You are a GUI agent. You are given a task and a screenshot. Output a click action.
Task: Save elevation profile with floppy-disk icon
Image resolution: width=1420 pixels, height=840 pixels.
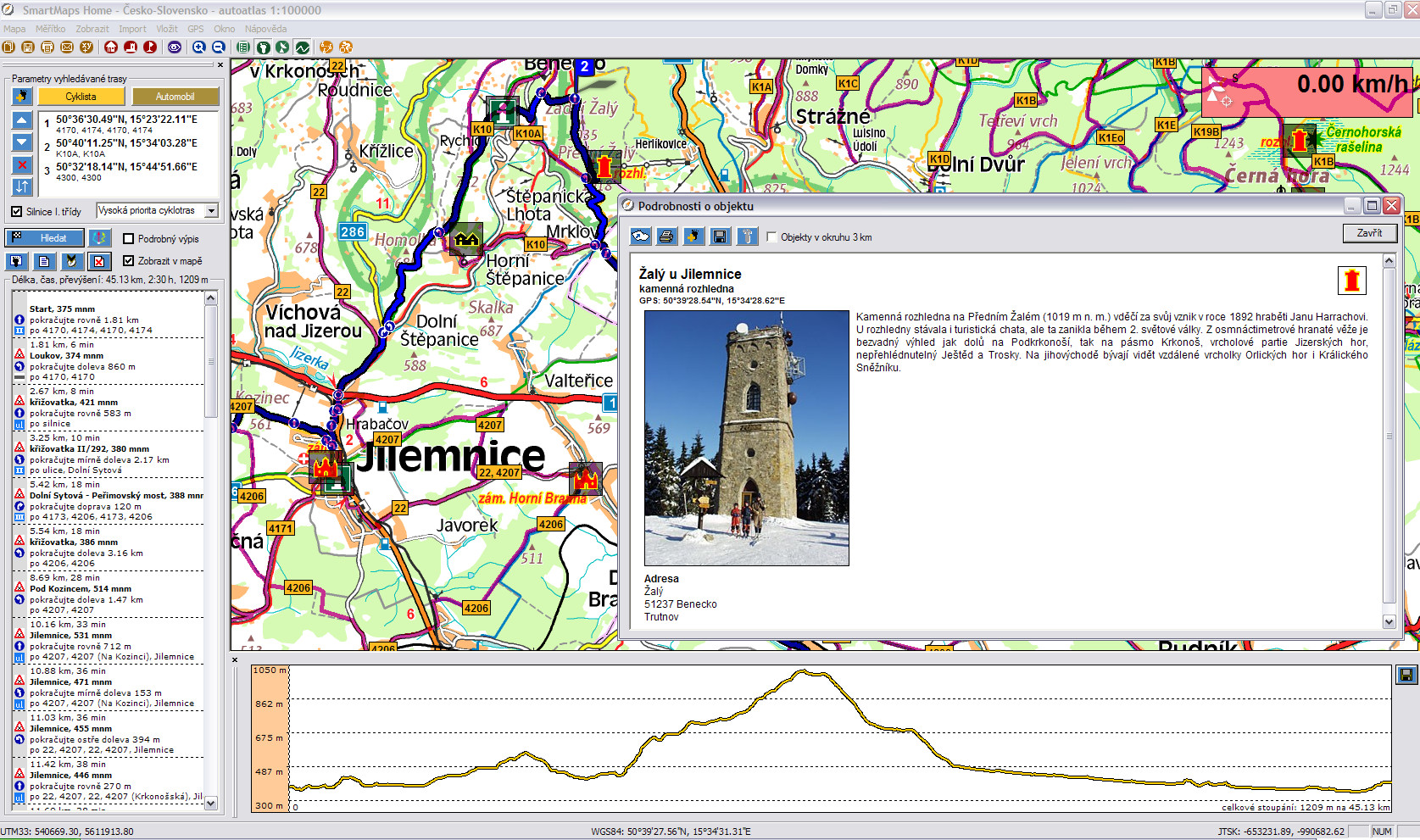1406,675
